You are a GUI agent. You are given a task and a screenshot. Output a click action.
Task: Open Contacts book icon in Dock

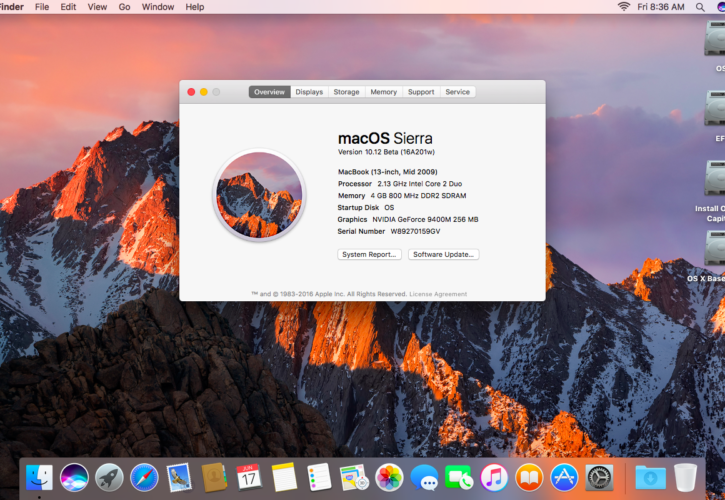(x=214, y=477)
